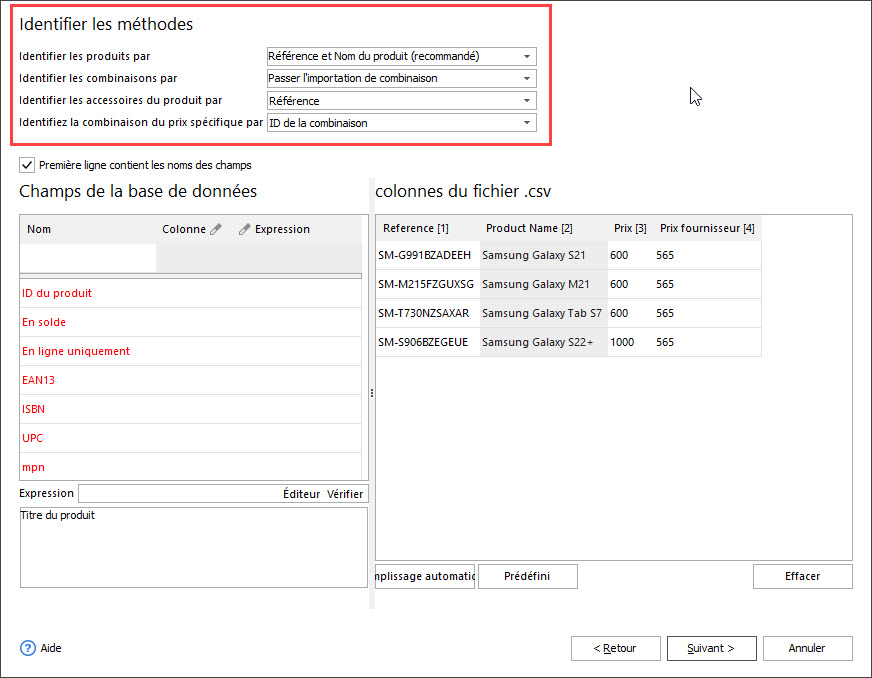Select the mpn field row
Image resolution: width=872 pixels, height=678 pixels.
pos(190,467)
